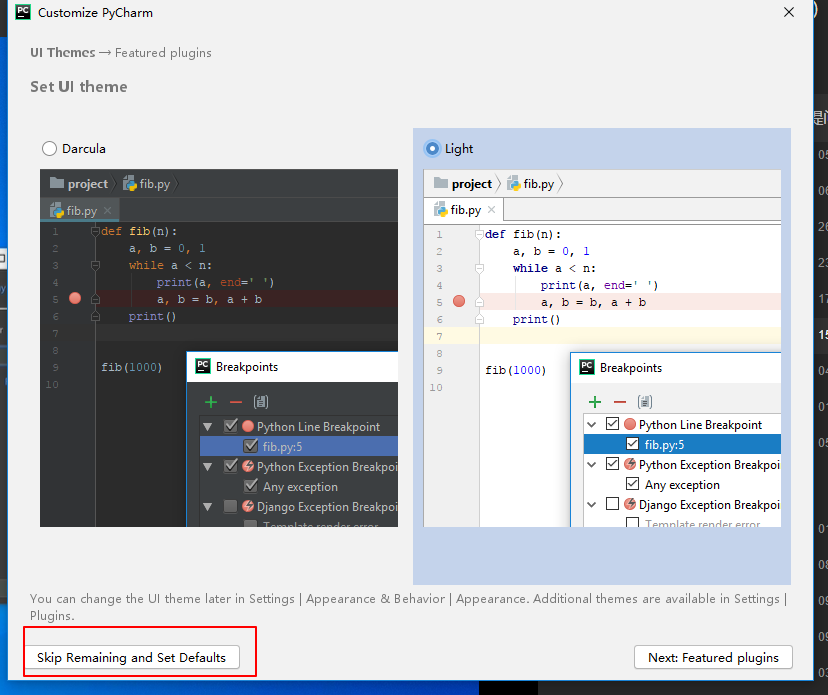Click red minus remove icon in Darcula preview
This screenshot has height=695, width=828.
click(236, 402)
